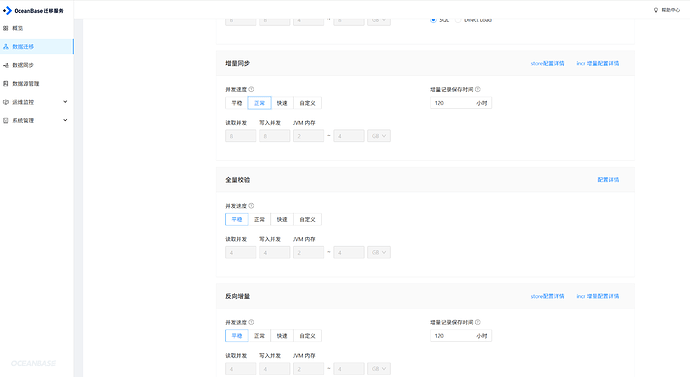Viewport: 690px width, 377px height.
Task: Click incr 增量配置详情 link in 反向增量
Action: pos(598,296)
